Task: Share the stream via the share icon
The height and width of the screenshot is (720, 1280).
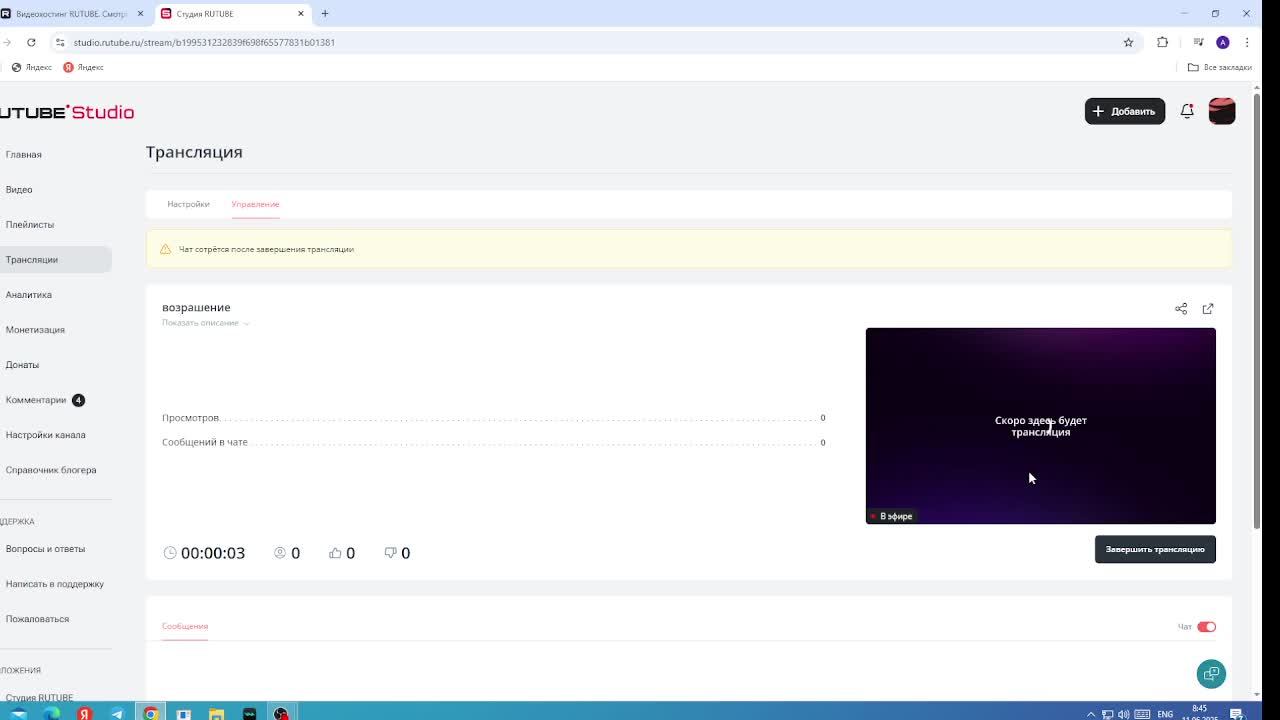Action: tap(1181, 308)
